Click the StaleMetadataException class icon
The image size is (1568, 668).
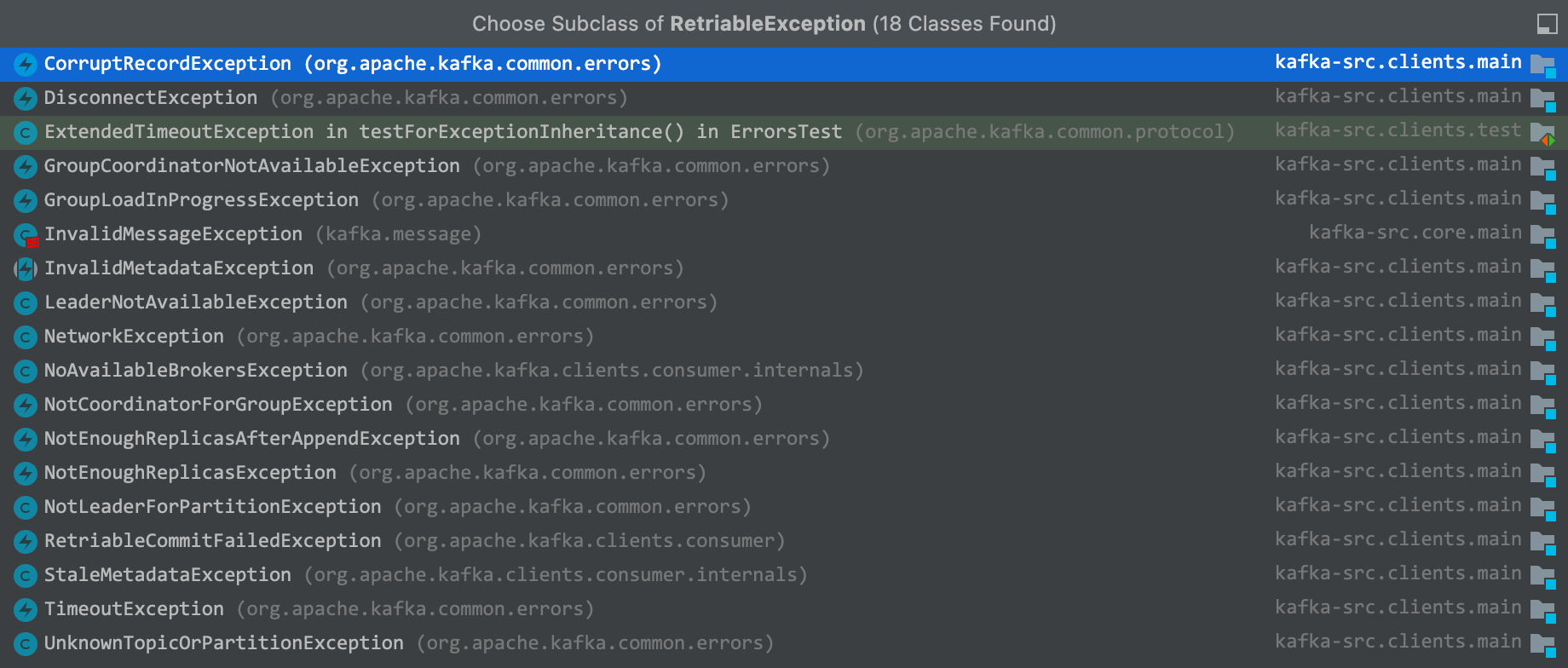pyautogui.click(x=26, y=575)
